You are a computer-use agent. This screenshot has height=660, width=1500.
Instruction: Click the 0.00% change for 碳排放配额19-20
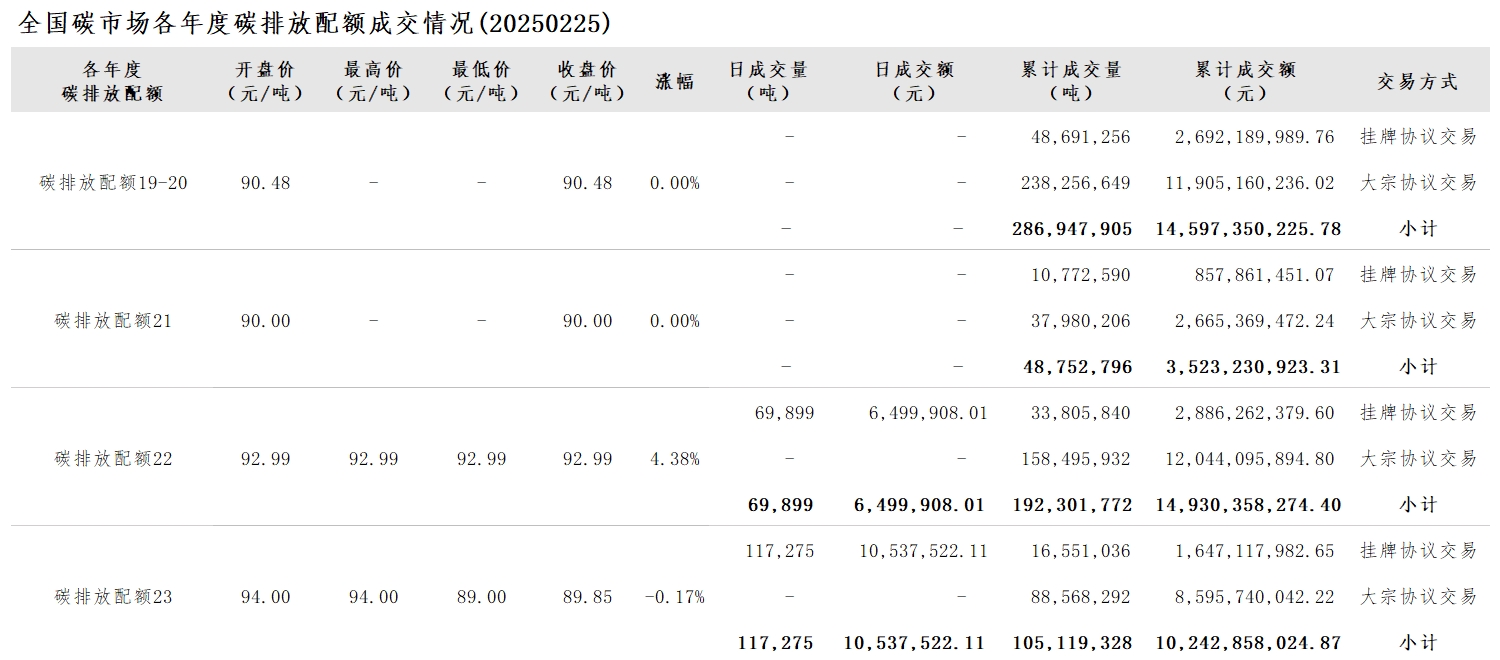click(675, 183)
